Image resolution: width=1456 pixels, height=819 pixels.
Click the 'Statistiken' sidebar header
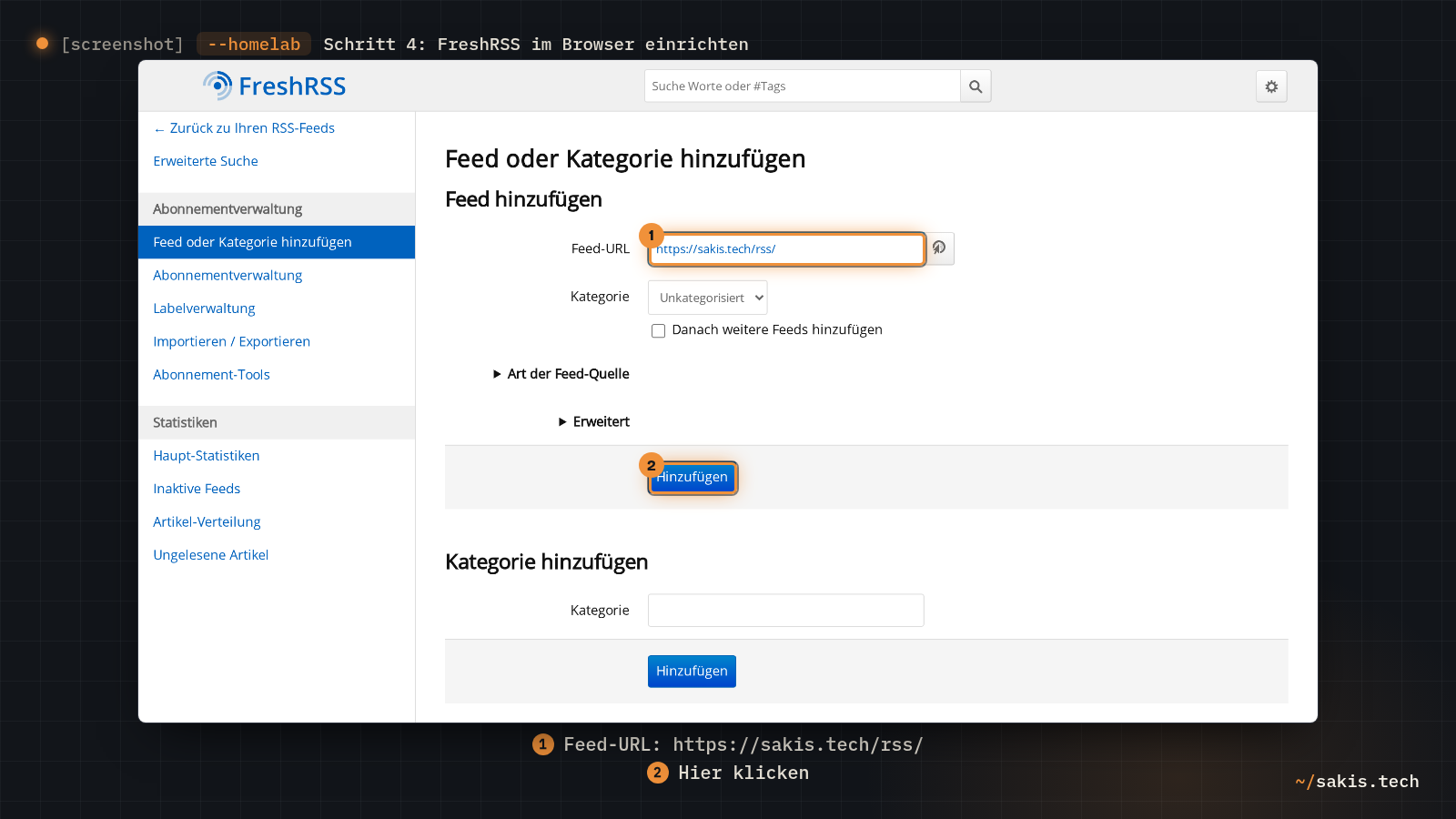click(277, 422)
